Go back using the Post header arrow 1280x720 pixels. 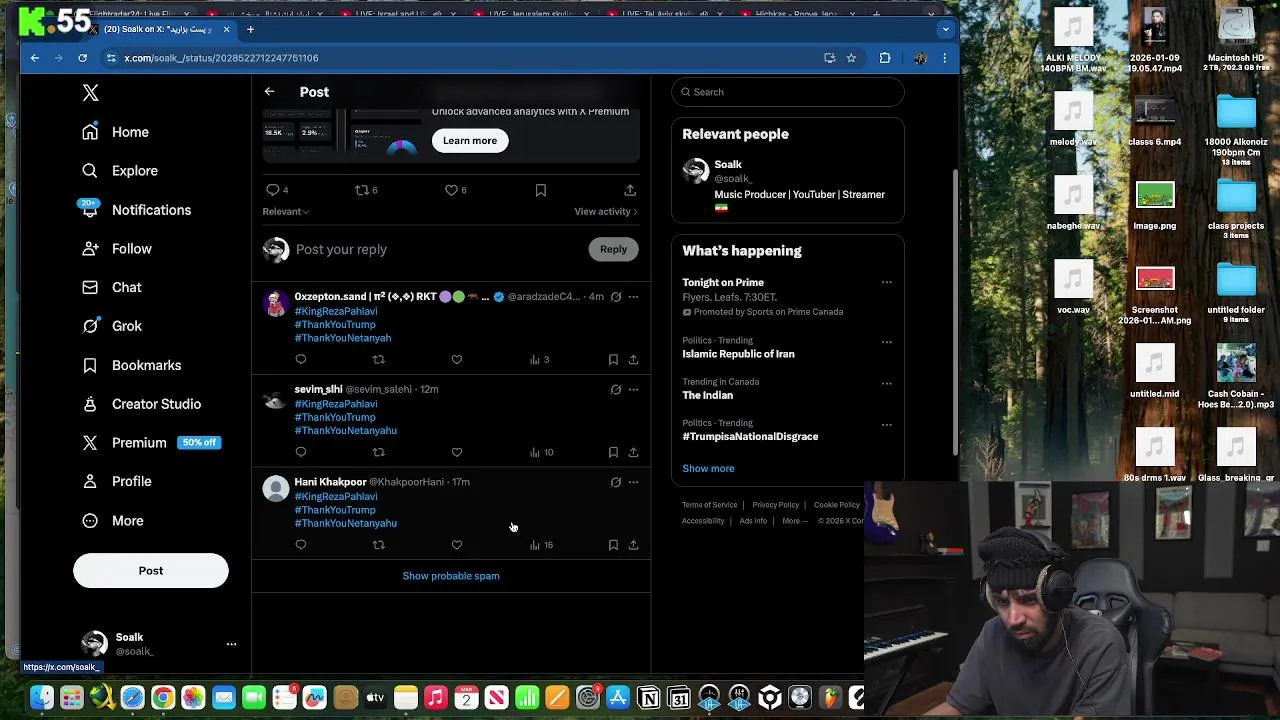click(x=269, y=92)
